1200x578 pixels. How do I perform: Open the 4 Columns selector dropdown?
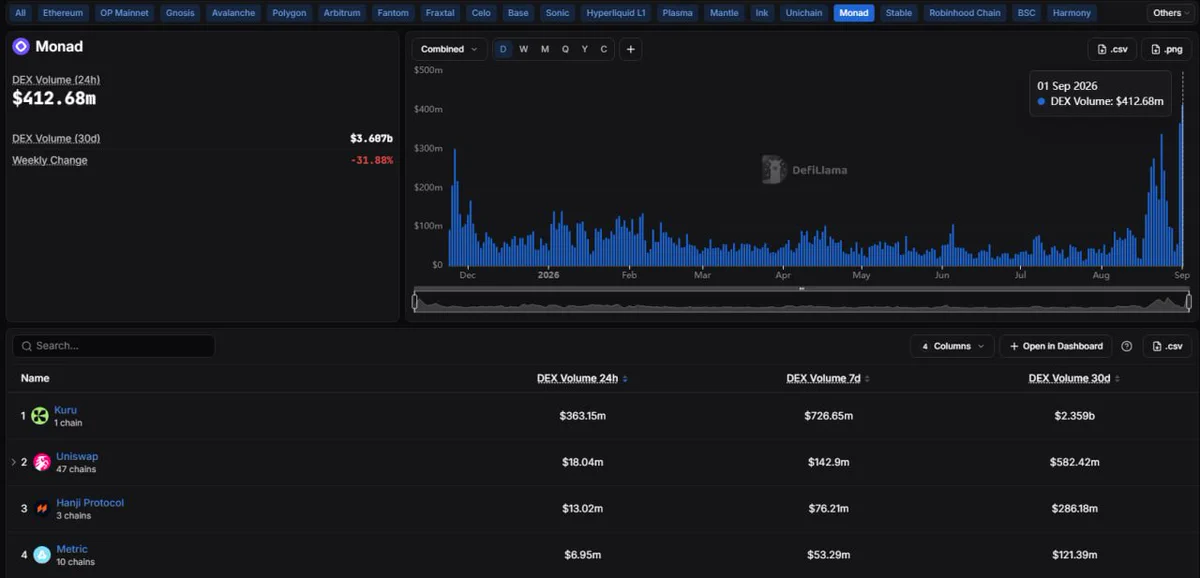coord(952,346)
